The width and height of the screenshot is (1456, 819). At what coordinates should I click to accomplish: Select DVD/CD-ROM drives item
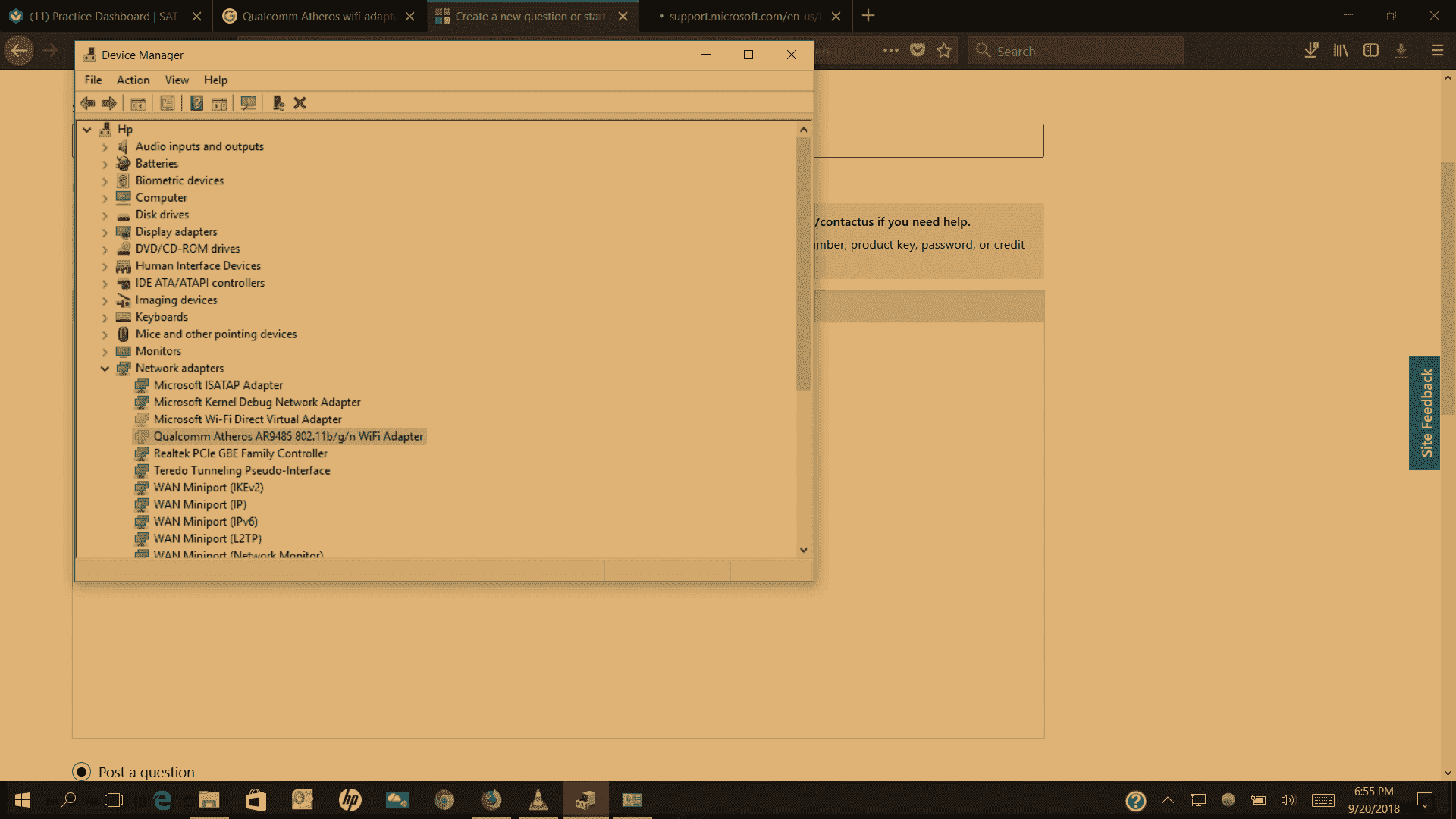coord(187,249)
